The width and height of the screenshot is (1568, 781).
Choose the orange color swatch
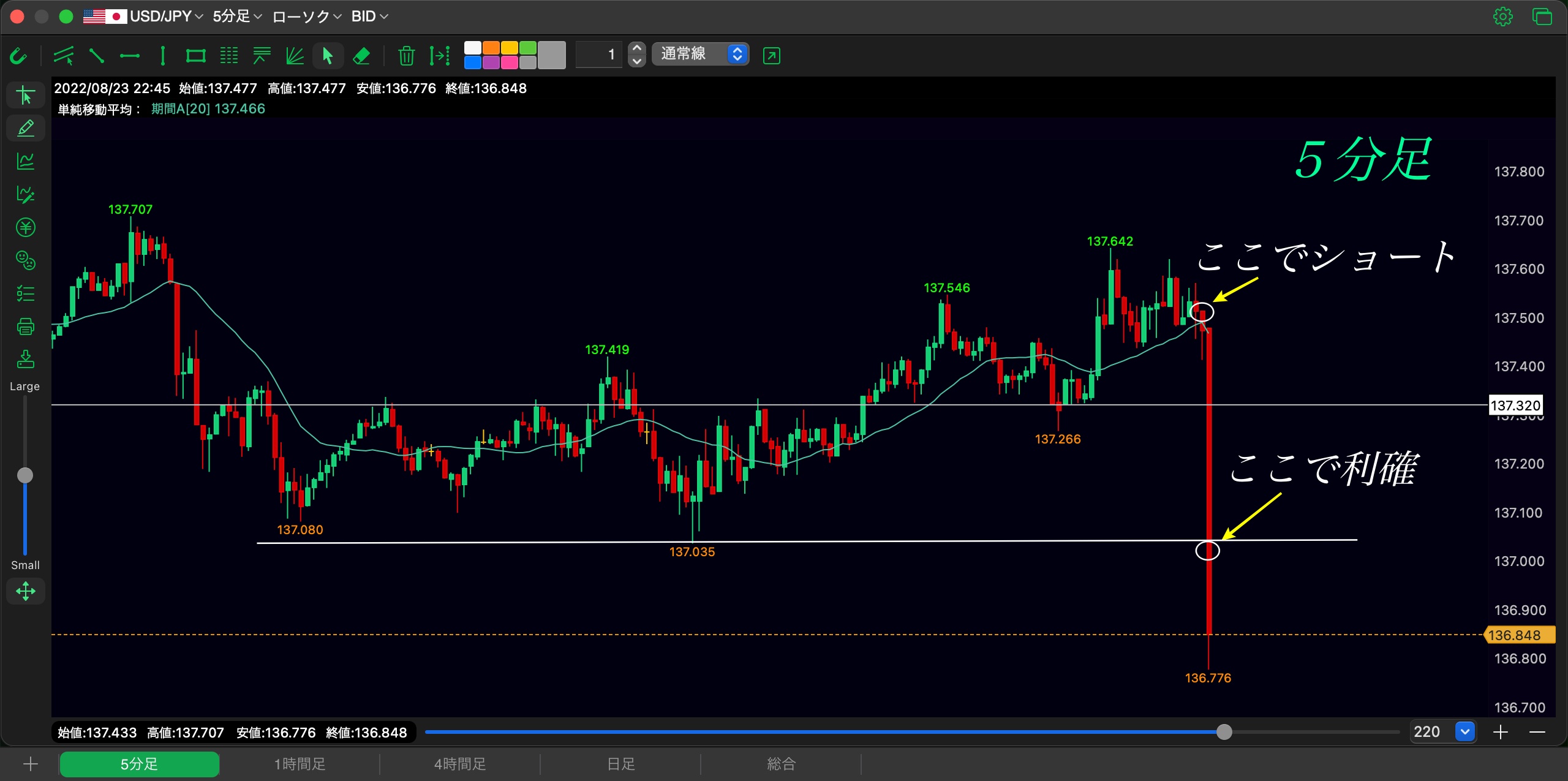tap(491, 48)
